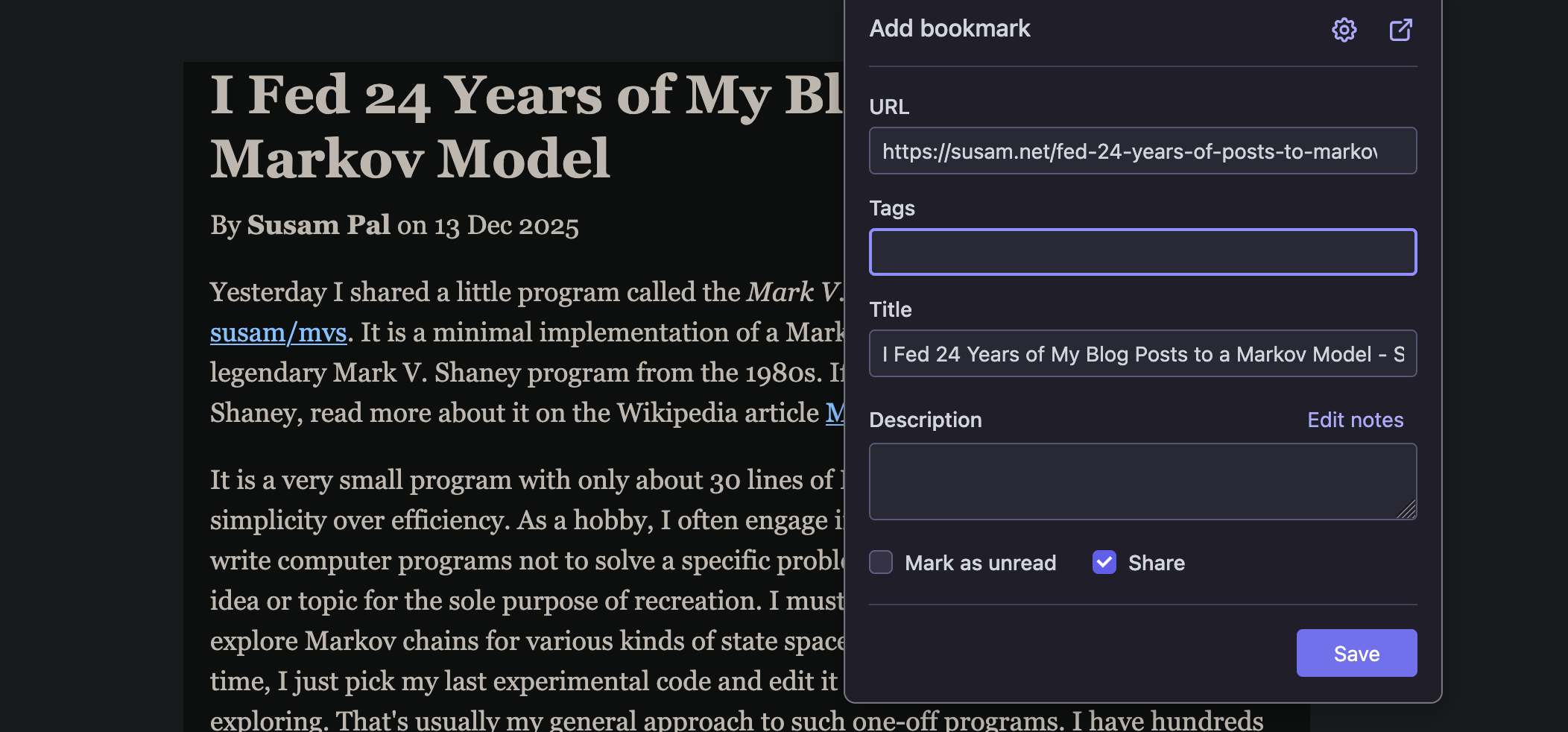Toggle unread status via its label text
Image resolution: width=1568 pixels, height=732 pixels.
[980, 564]
